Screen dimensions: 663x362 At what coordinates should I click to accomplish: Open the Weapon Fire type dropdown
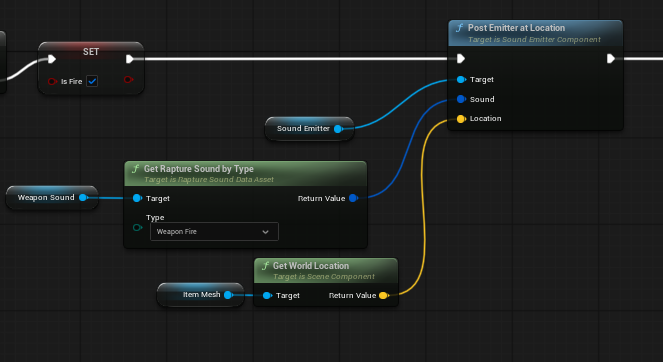tap(214, 231)
